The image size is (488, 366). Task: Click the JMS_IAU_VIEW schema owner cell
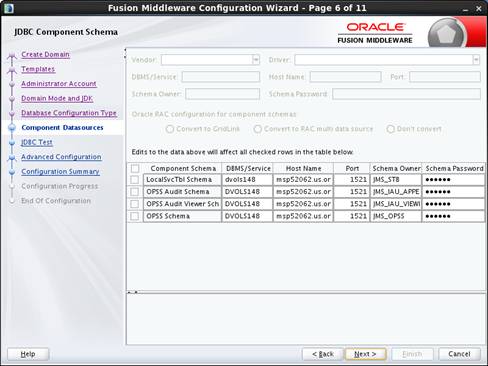click(x=396, y=204)
